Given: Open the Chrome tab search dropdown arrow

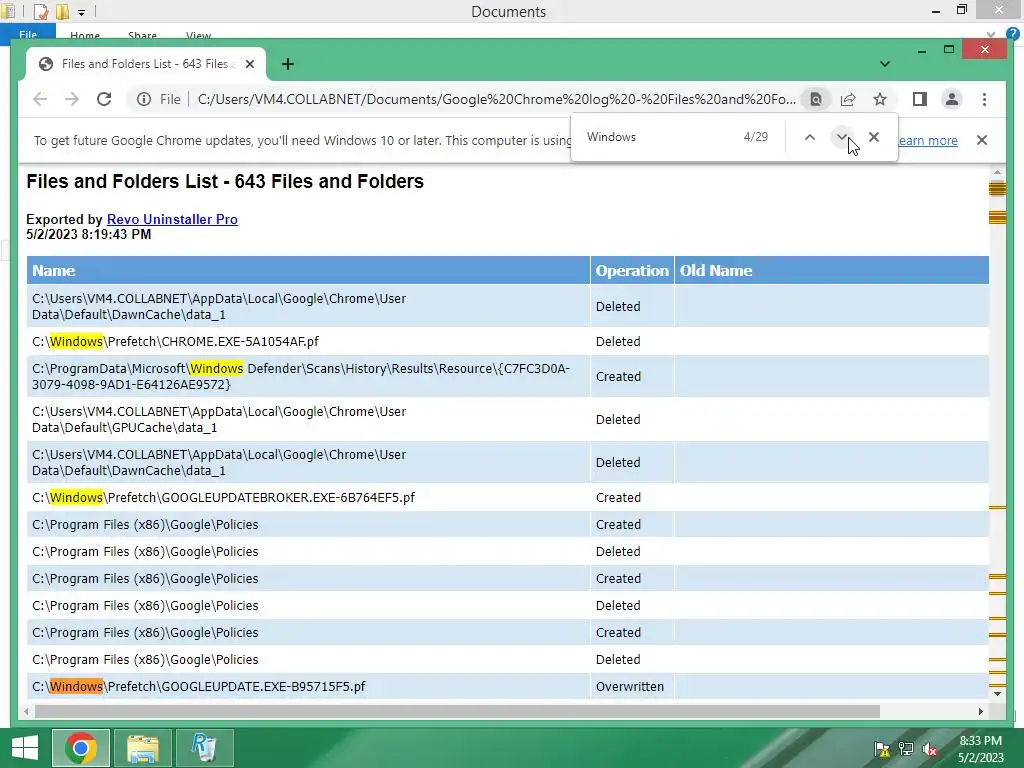Looking at the screenshot, I should (x=884, y=64).
